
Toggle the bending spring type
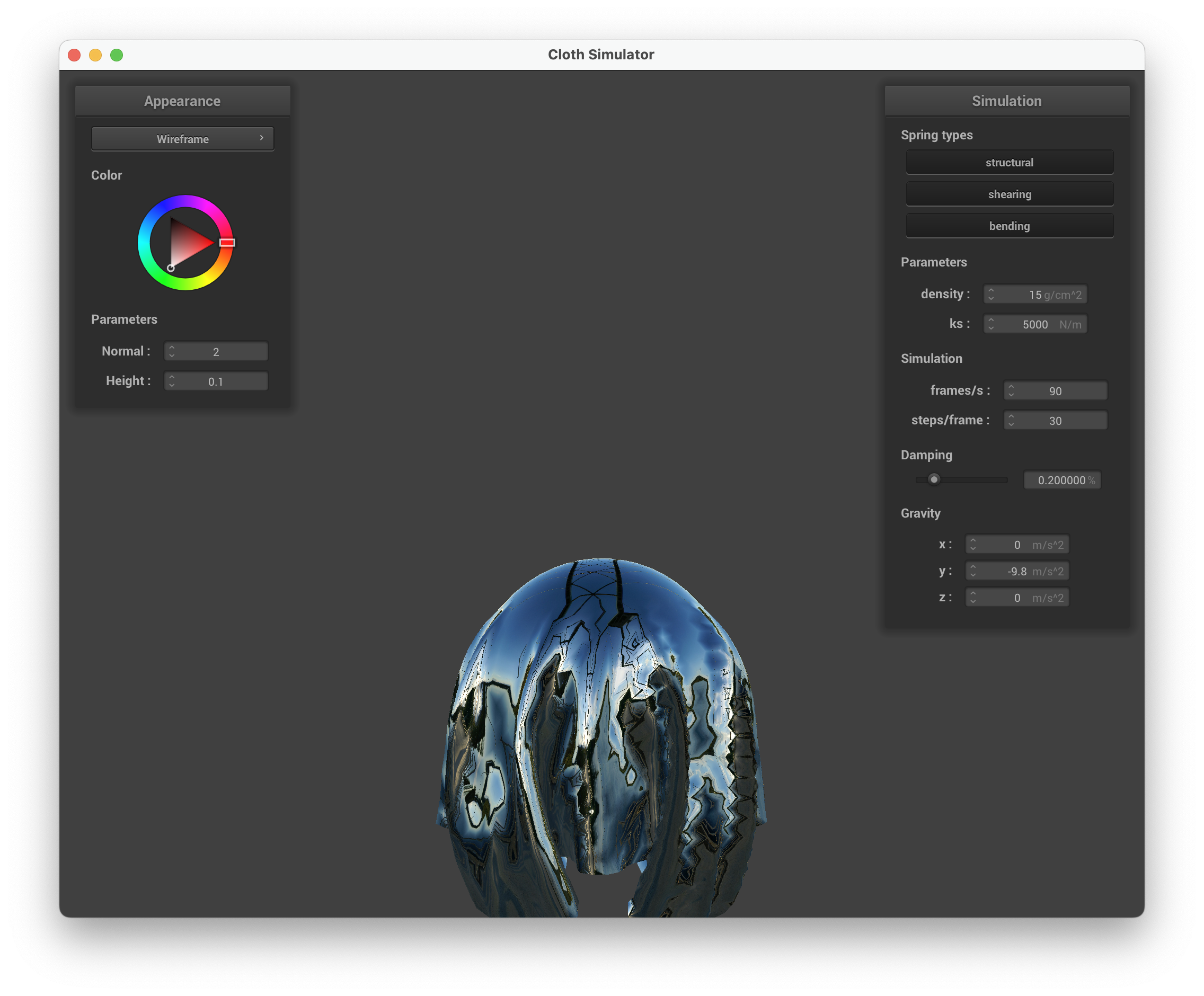1009,226
